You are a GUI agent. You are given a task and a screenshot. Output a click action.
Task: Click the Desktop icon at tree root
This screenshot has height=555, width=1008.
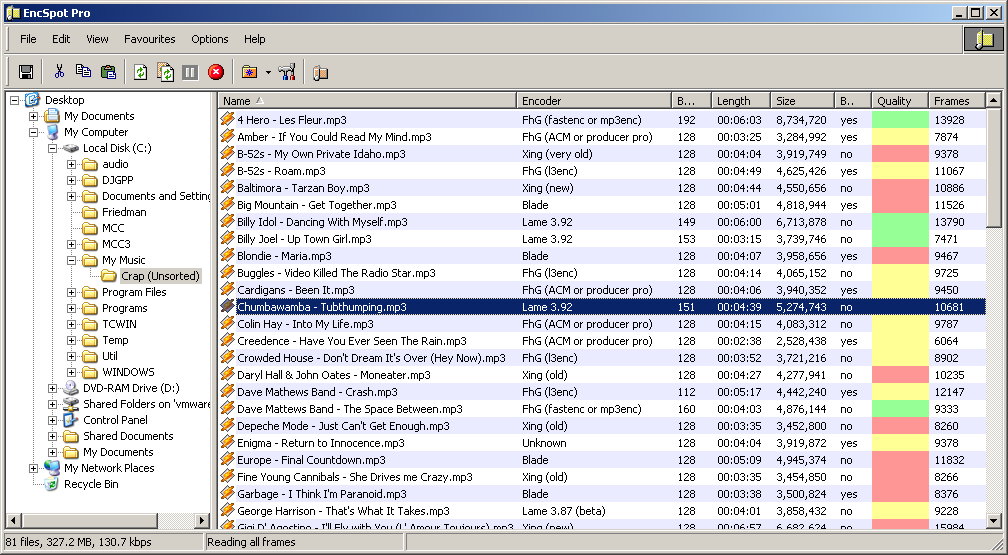click(x=33, y=100)
